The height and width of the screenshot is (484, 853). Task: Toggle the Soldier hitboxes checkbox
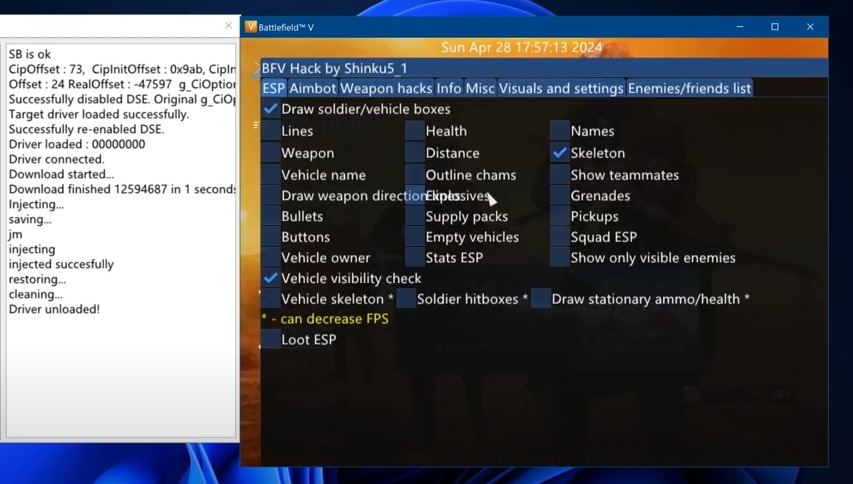pos(406,299)
